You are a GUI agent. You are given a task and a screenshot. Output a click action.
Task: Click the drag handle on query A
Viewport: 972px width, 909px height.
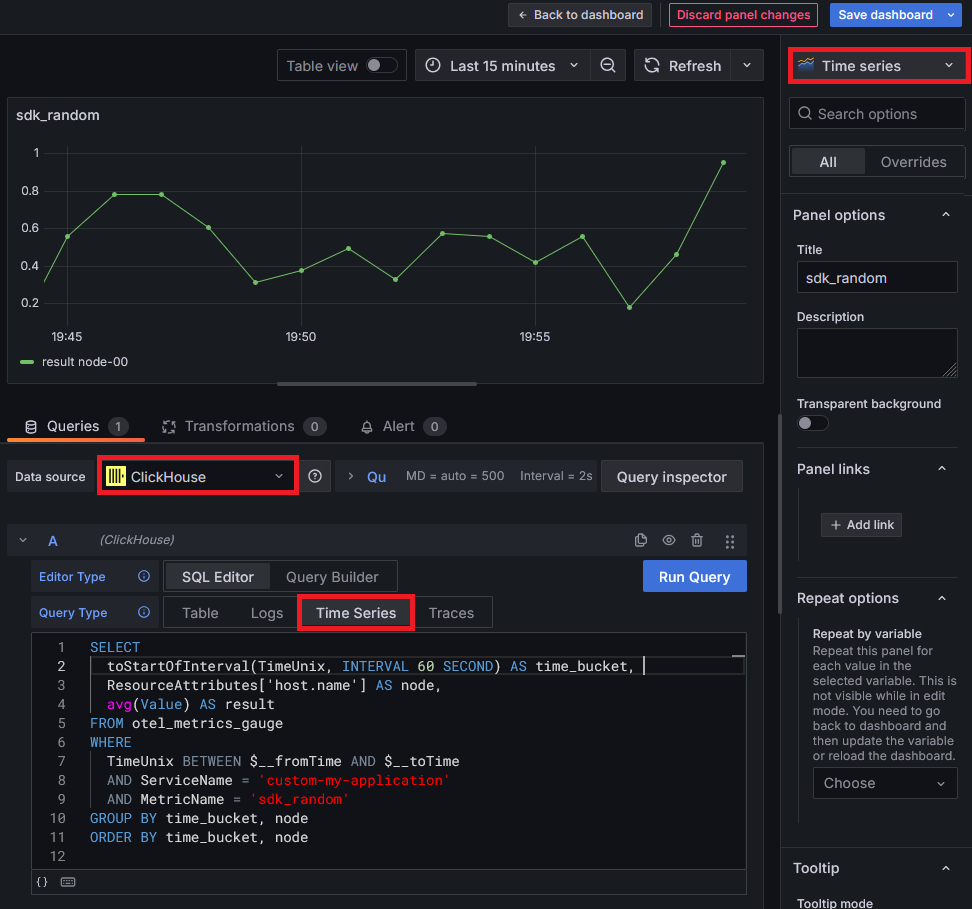tap(730, 540)
